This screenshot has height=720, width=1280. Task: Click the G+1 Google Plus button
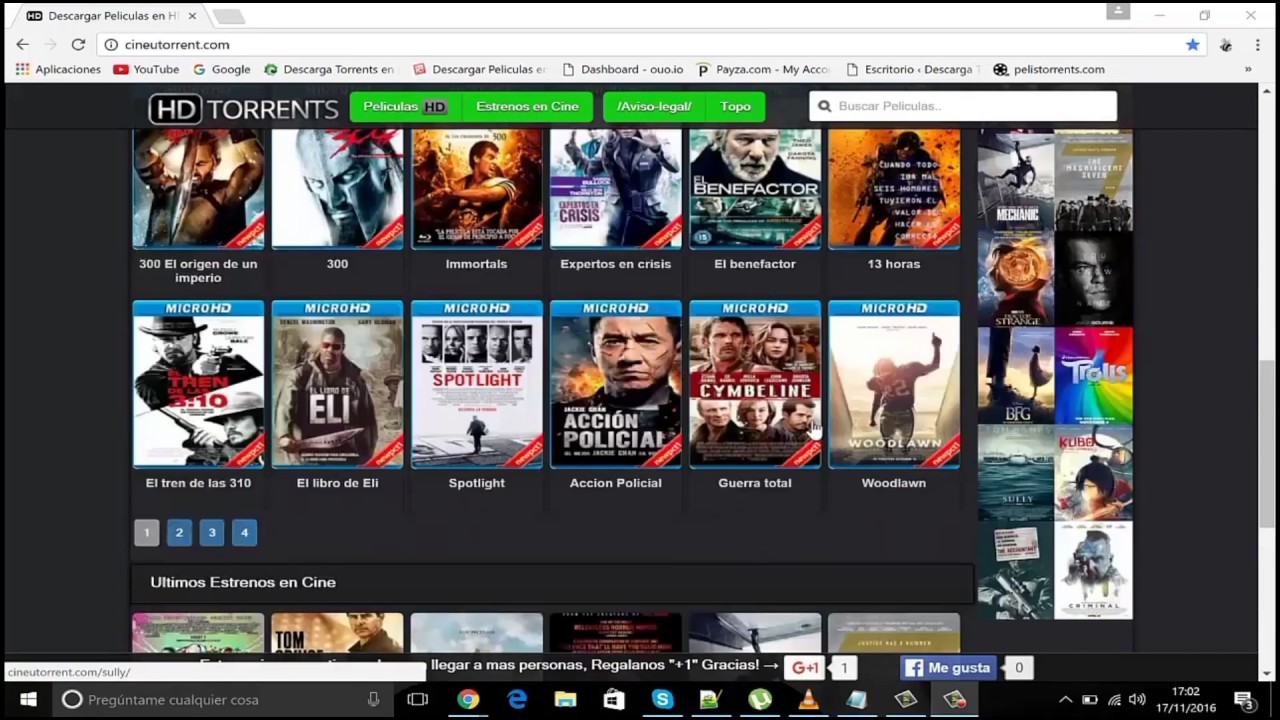coord(805,668)
